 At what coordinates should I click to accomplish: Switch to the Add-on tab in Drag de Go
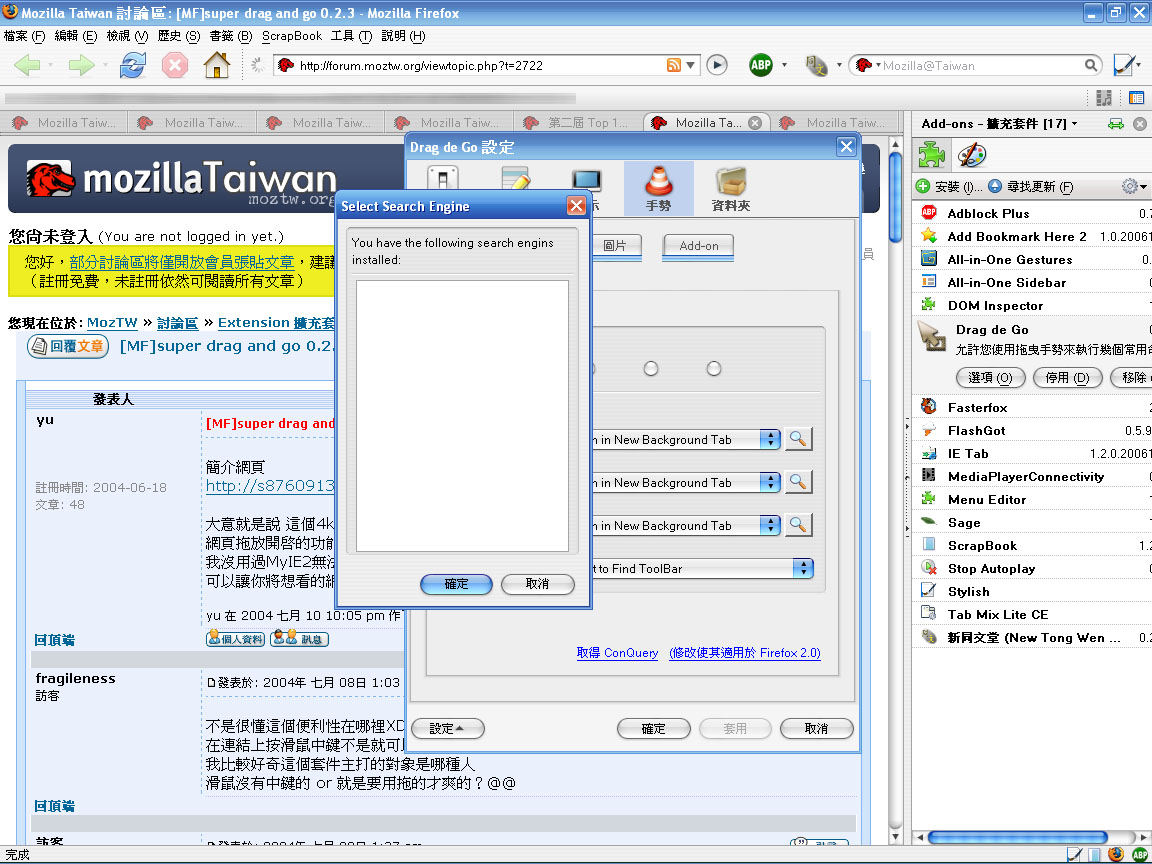click(699, 246)
